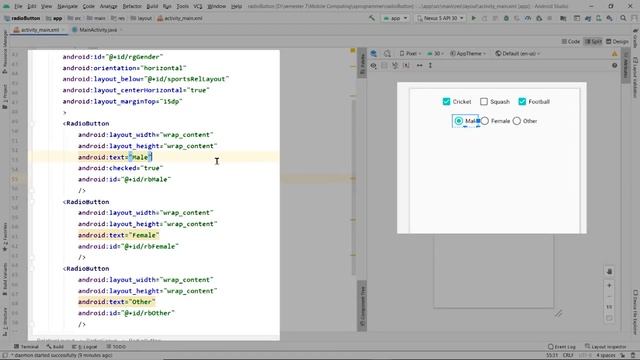Viewport: 640px width, 360px height.
Task: Open the Terminal tool window
Action: [x=26, y=347]
